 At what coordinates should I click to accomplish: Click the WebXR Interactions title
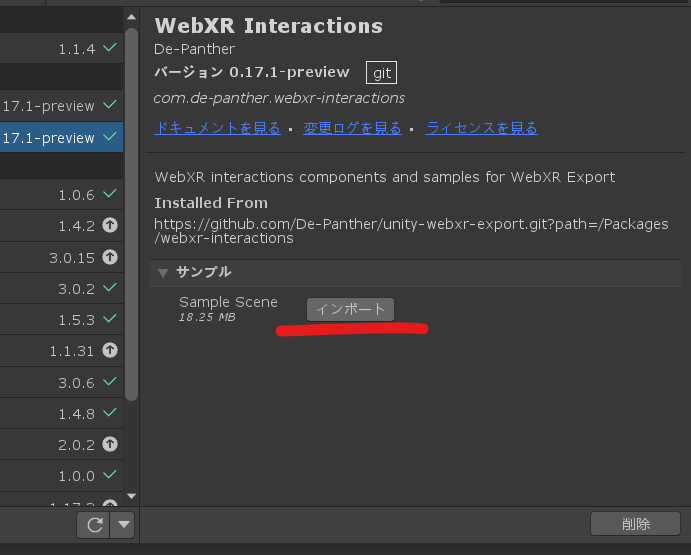269,26
